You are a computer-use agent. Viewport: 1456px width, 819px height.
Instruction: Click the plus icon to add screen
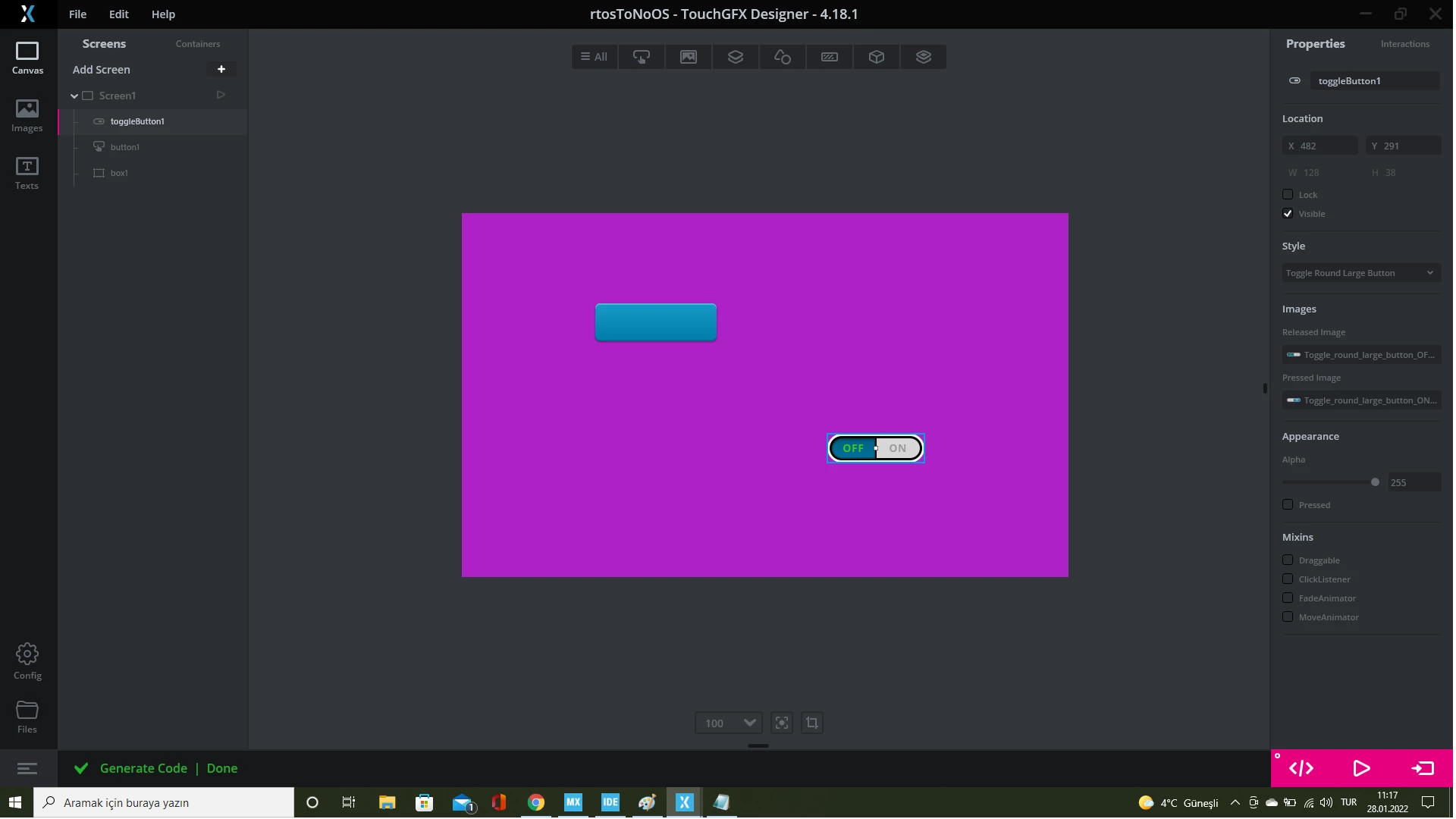click(221, 69)
